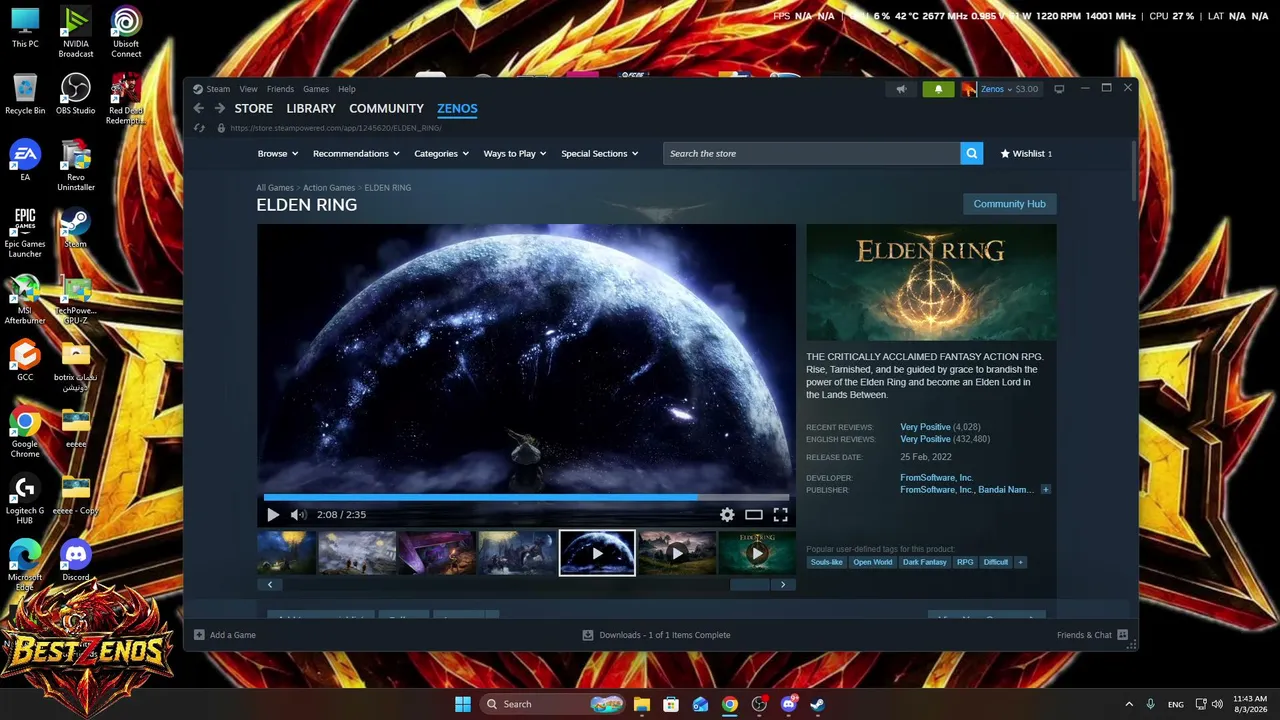Select the Ubisoft Connect desktop icon
Viewport: 1280px width, 720px height.
(126, 32)
